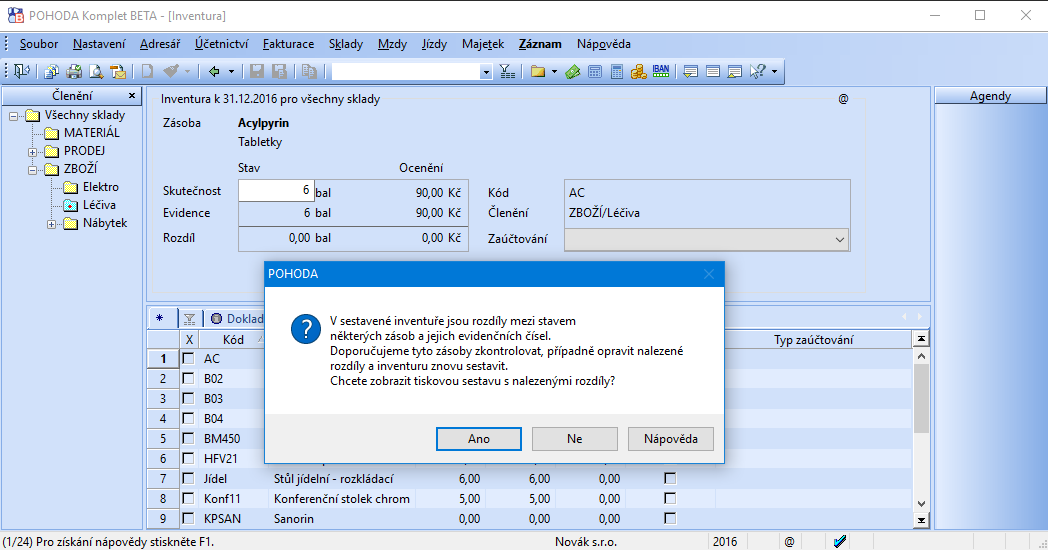Expand the Nábytek folder node
1048x550 pixels.
(x=51, y=225)
